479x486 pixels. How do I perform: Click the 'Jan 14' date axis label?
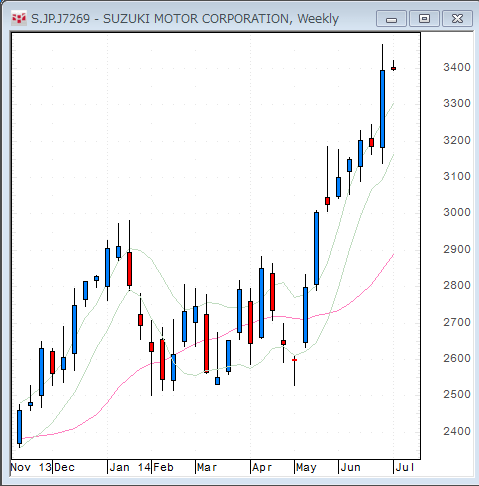click(130, 467)
